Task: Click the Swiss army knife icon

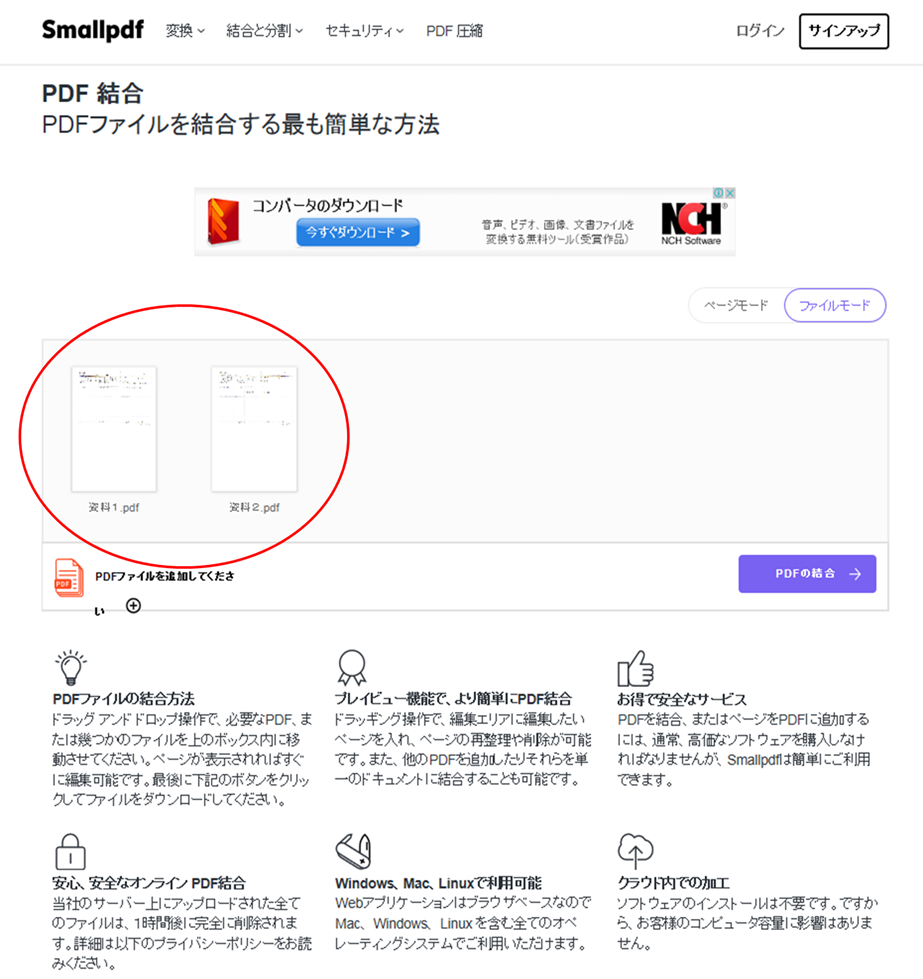Action: coord(353,851)
